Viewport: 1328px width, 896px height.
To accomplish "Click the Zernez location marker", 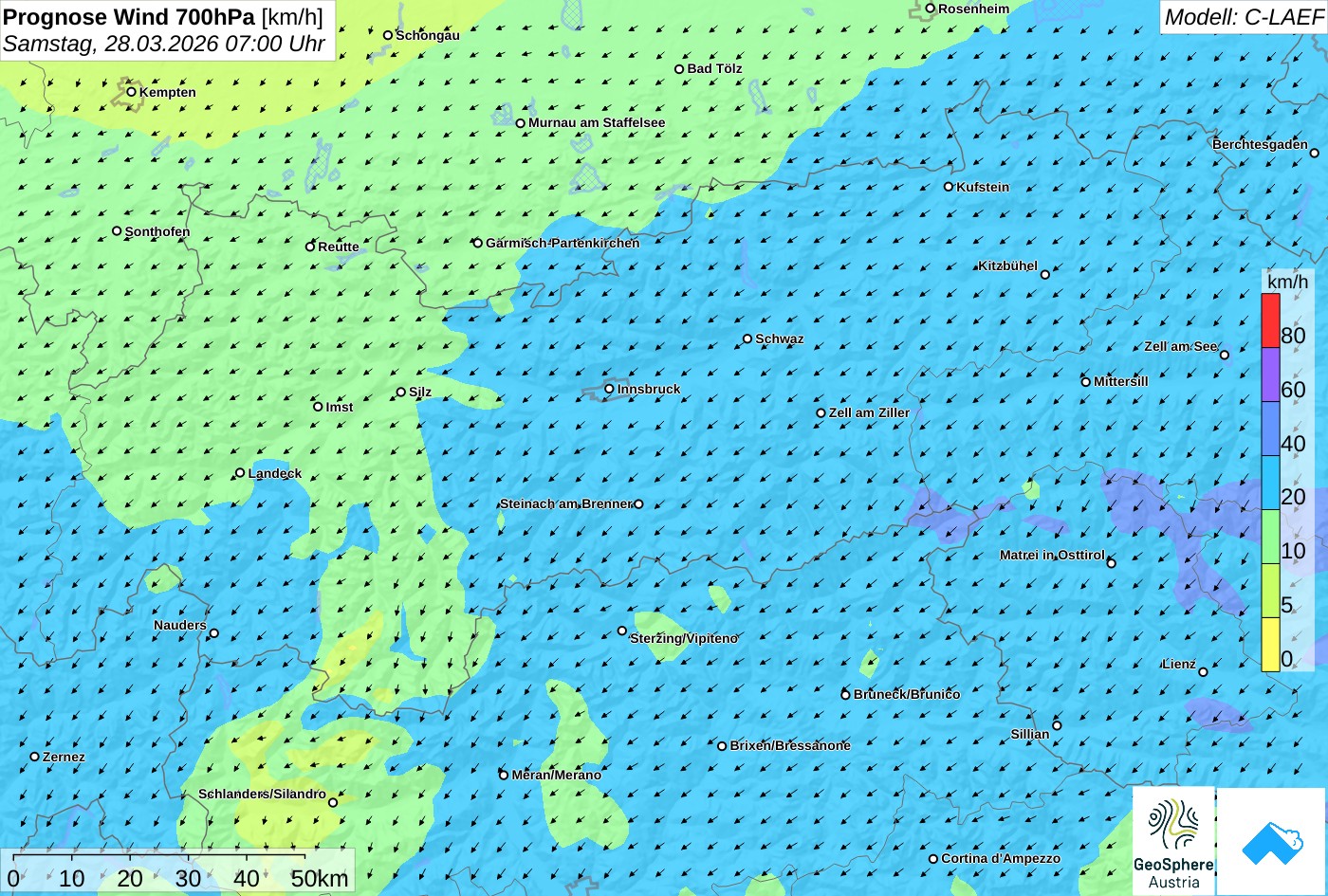I will pos(35,757).
